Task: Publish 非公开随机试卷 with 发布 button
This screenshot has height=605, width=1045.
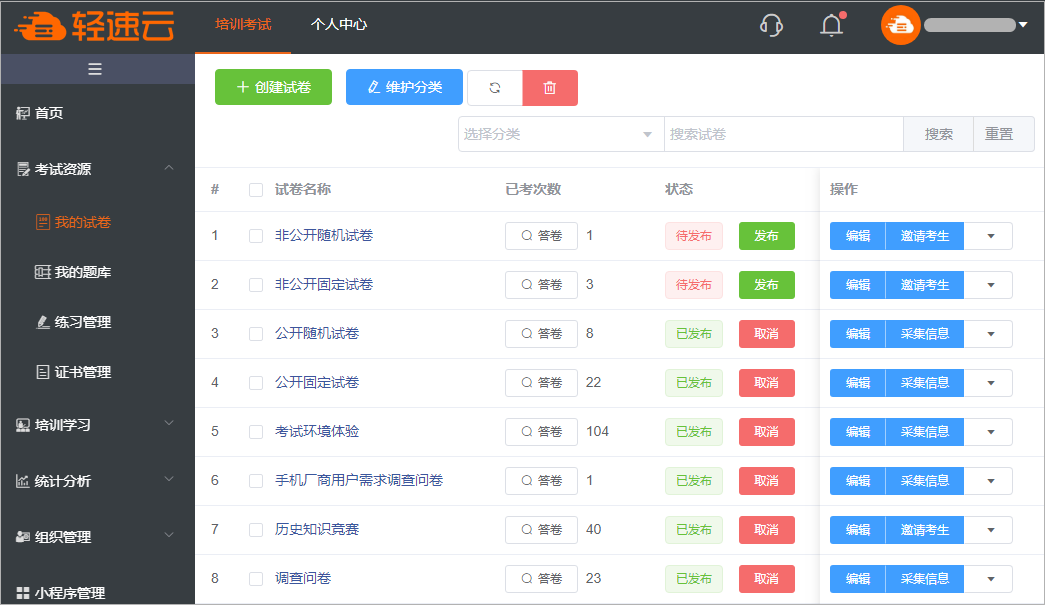Action: click(x=766, y=236)
